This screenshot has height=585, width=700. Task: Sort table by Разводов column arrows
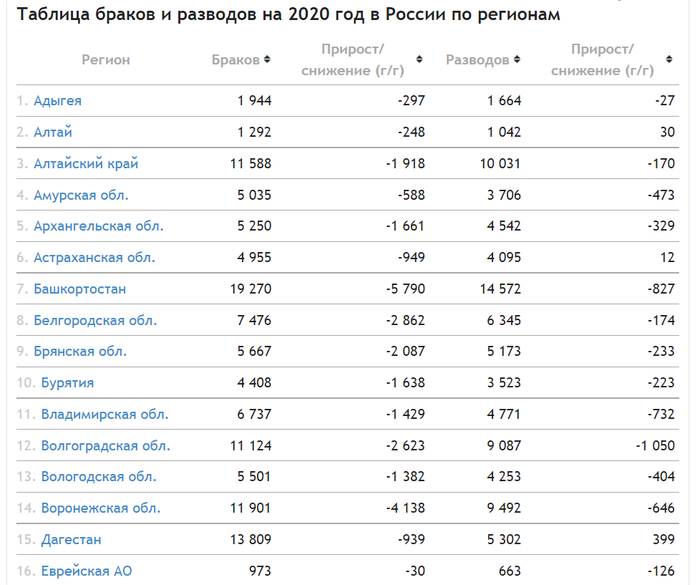[x=517, y=59]
